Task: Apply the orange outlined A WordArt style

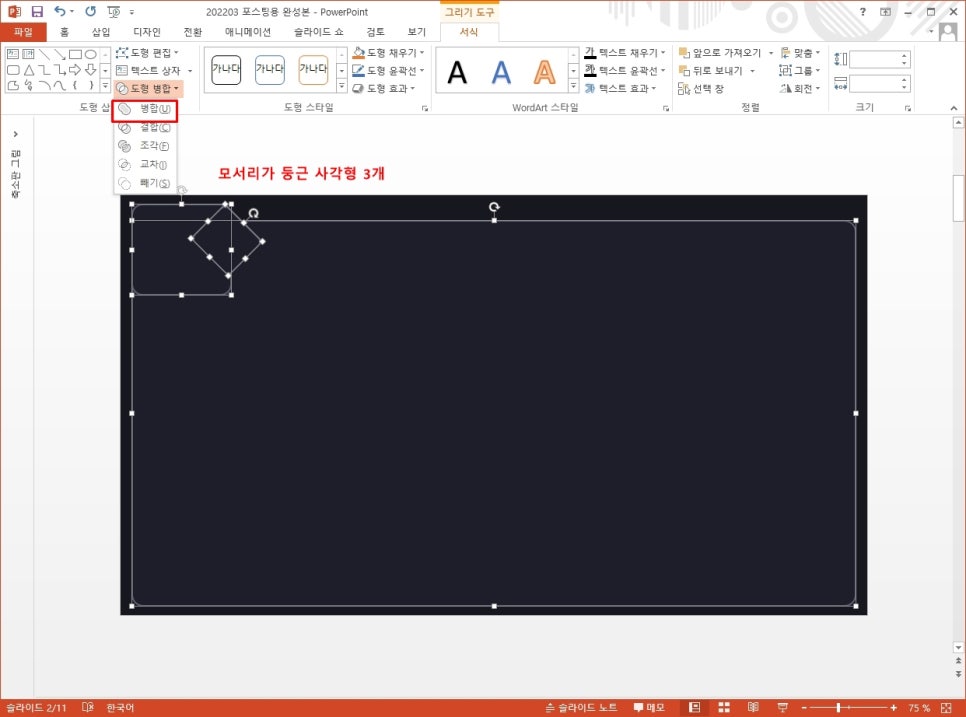Action: 544,72
